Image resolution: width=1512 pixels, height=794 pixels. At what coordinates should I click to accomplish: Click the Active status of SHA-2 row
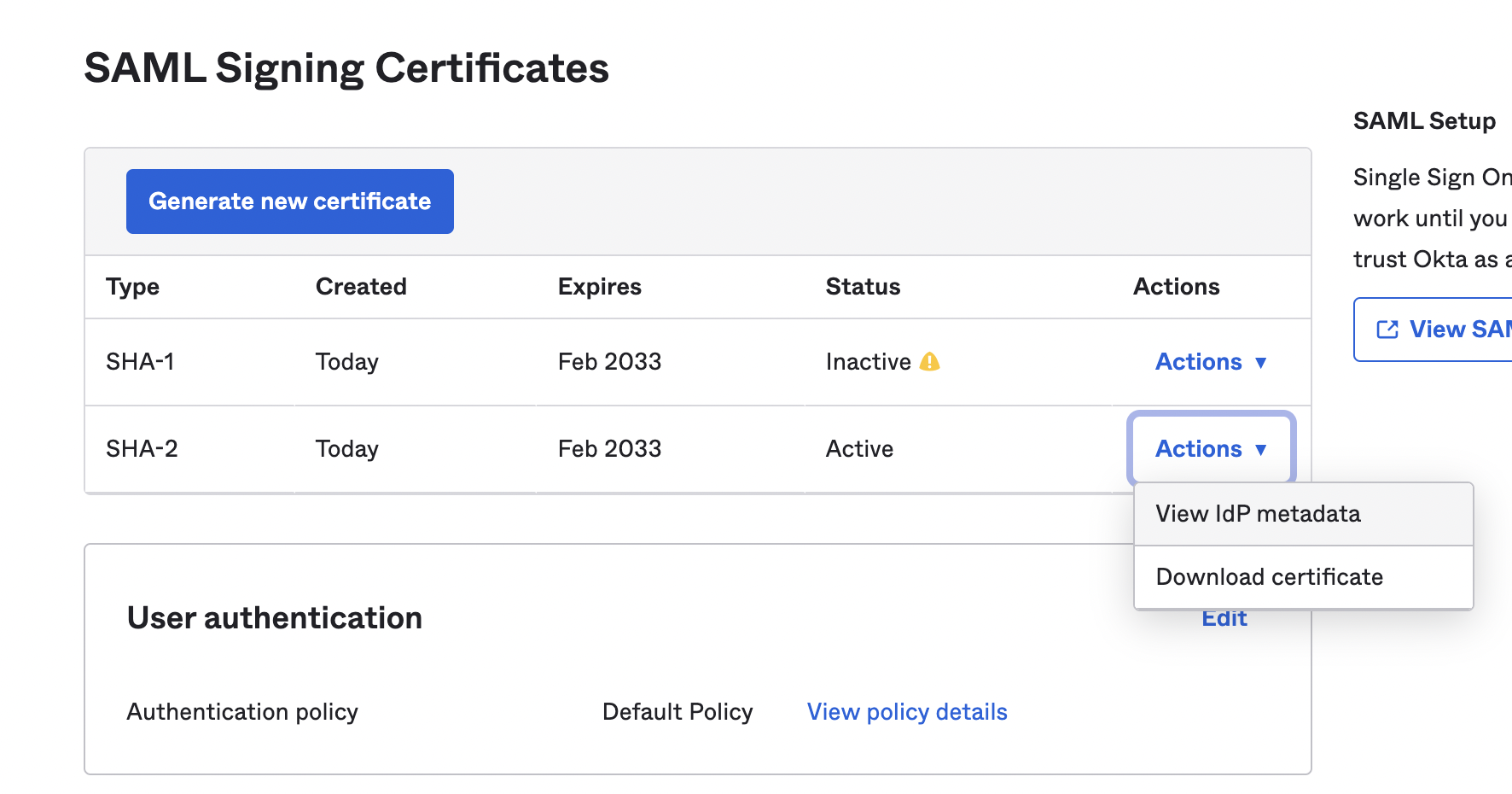click(x=859, y=449)
